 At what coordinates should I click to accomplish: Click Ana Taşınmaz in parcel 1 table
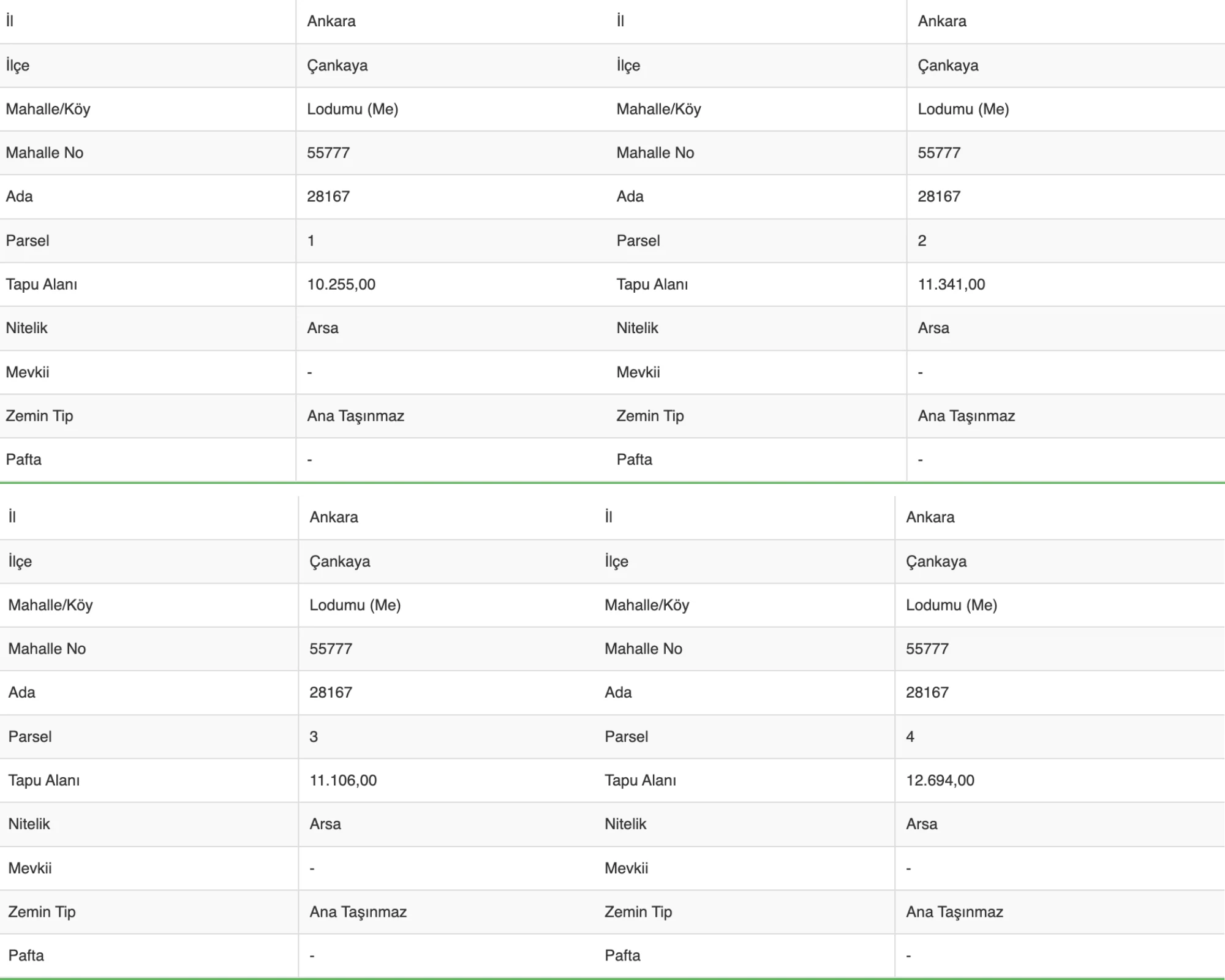[355, 416]
